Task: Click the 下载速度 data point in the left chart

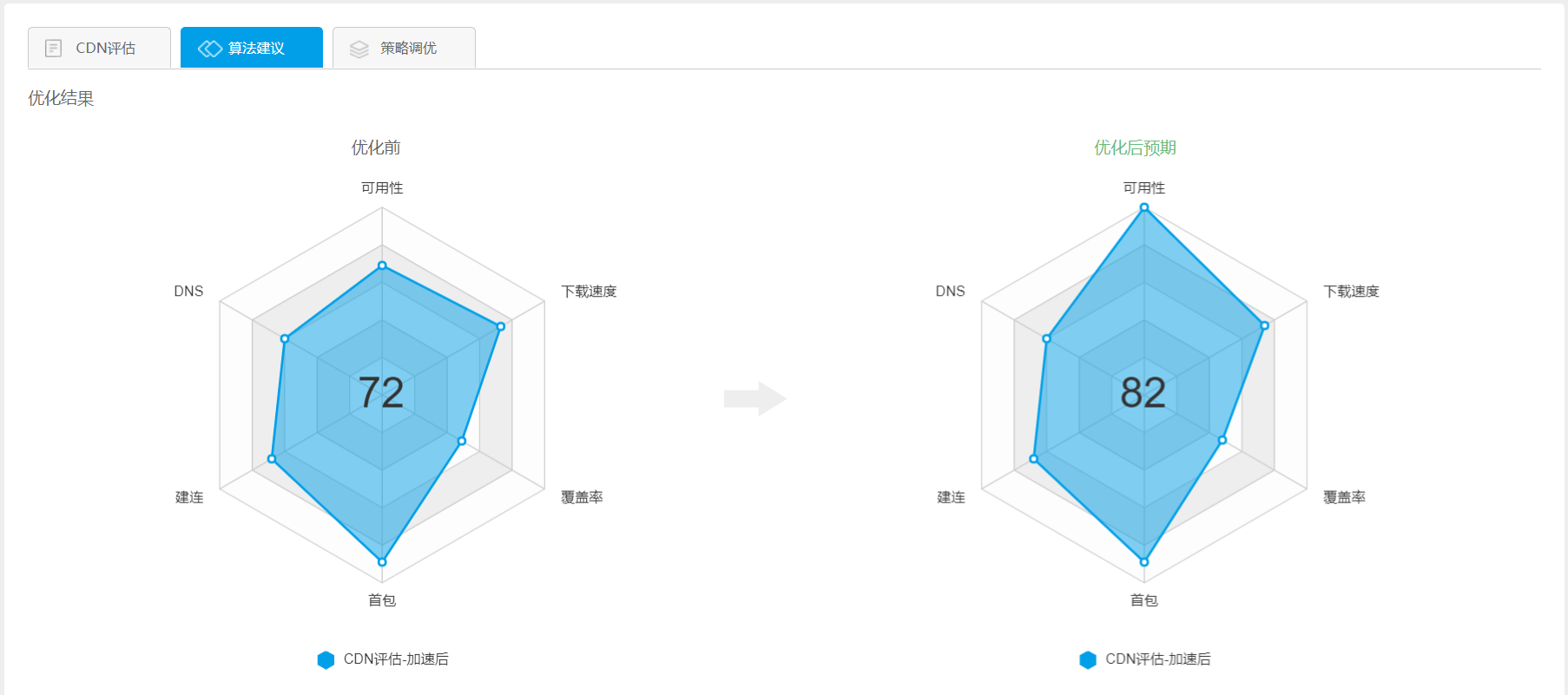Action: [x=500, y=326]
